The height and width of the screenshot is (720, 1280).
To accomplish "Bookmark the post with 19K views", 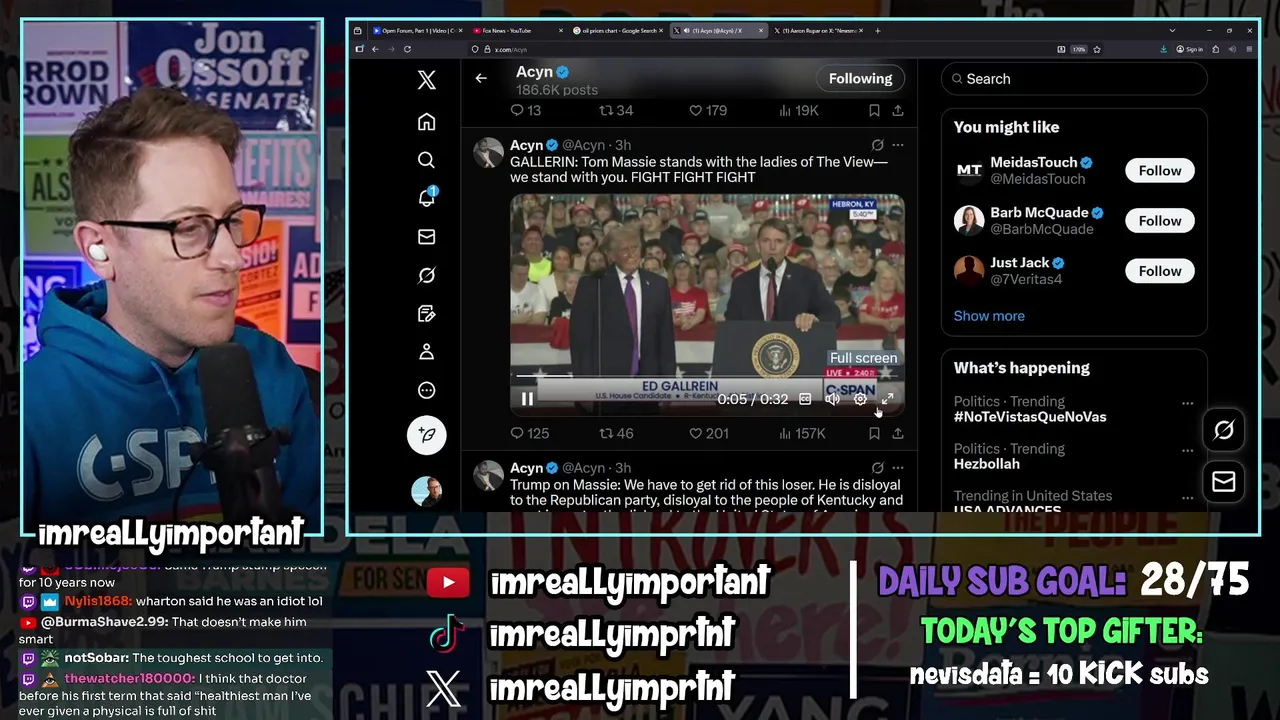I will click(x=874, y=110).
